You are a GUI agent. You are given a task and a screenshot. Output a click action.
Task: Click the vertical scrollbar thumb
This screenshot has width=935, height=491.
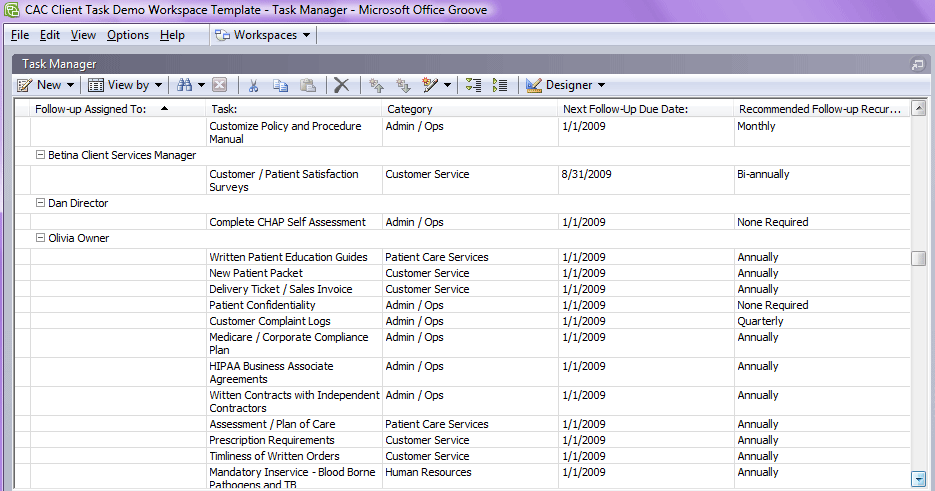pos(919,258)
